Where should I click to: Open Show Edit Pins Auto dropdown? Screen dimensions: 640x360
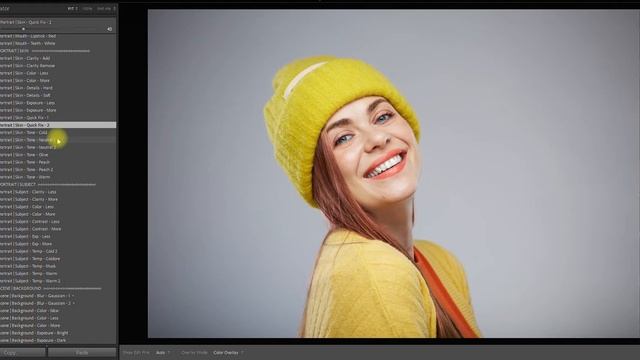(162, 353)
